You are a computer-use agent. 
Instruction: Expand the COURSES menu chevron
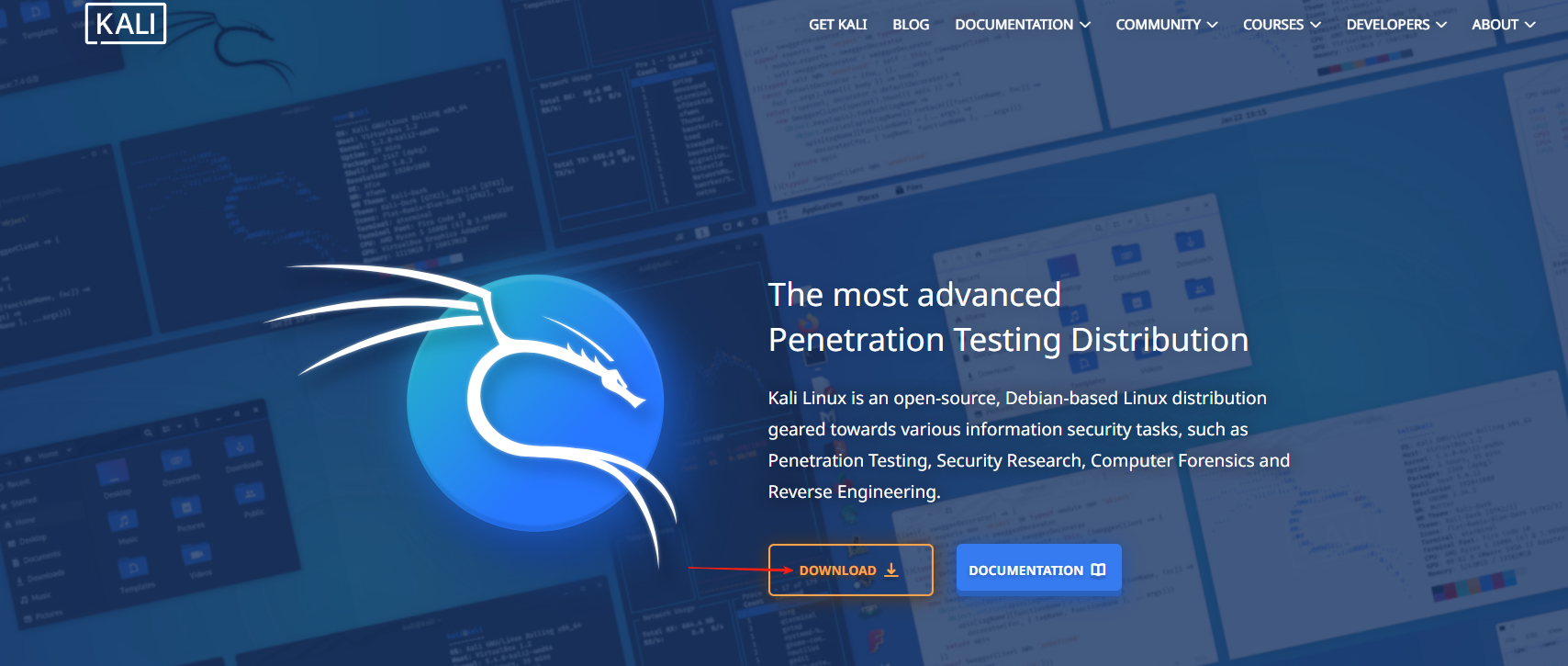coord(1316,25)
